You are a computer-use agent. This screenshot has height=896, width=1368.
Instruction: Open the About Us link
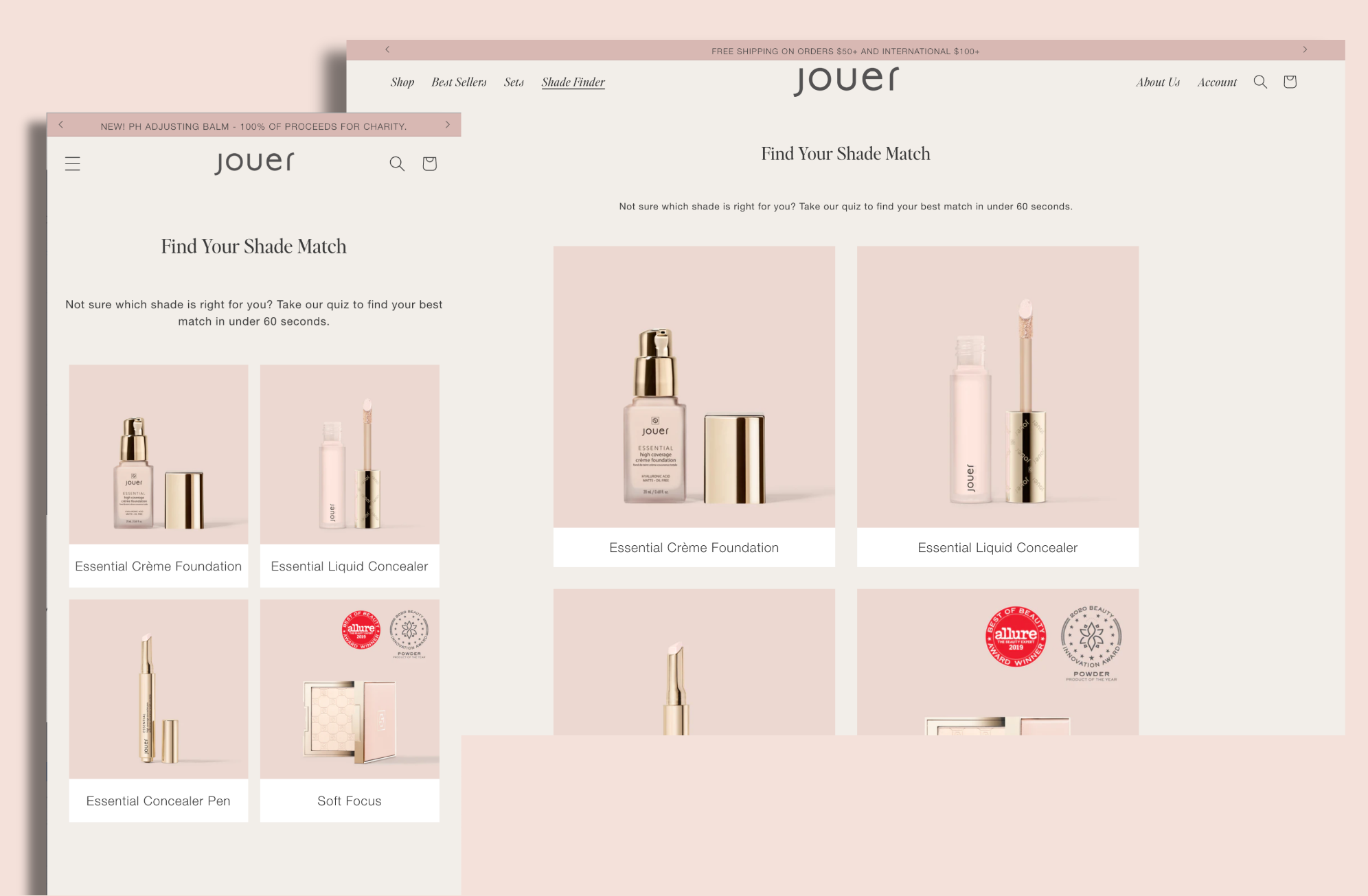click(1158, 82)
